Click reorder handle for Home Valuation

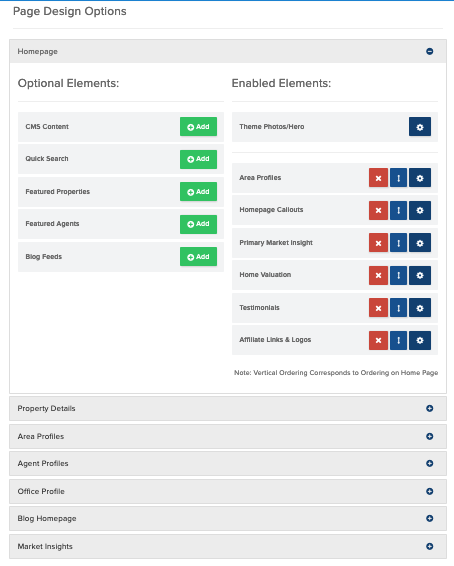[398, 275]
